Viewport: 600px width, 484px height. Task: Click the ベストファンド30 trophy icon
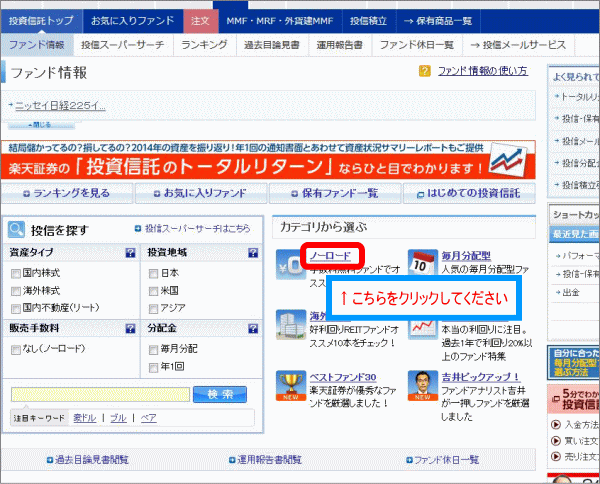(291, 386)
